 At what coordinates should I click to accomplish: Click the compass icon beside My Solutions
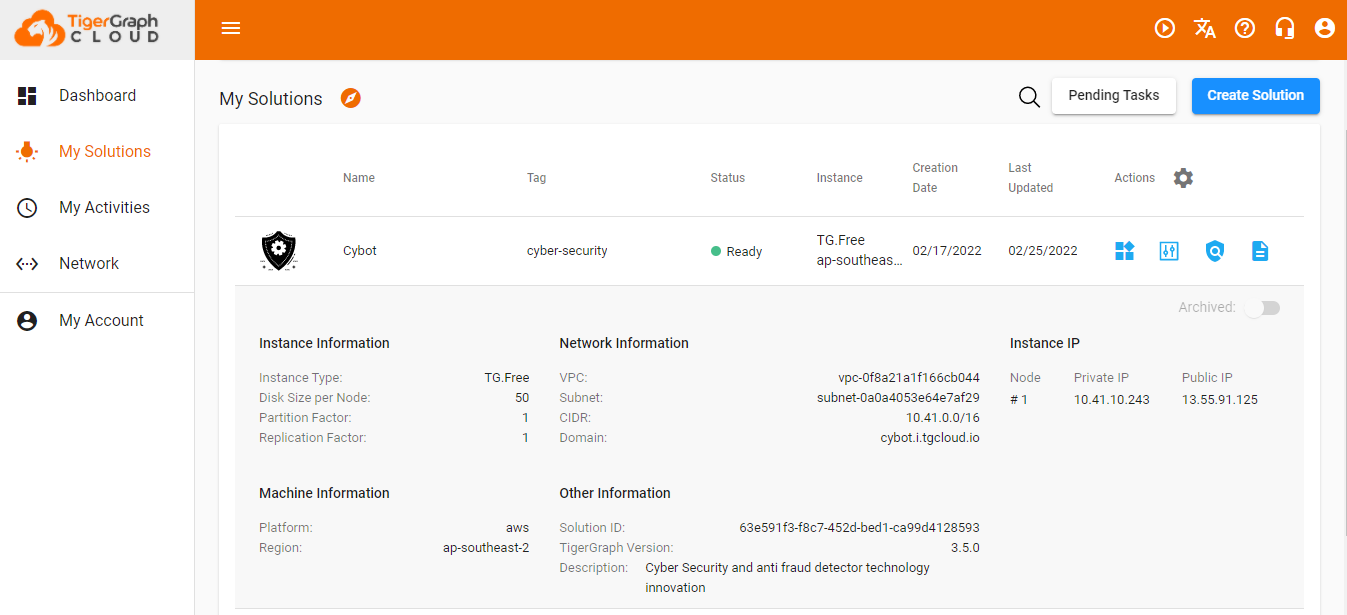[x=350, y=98]
